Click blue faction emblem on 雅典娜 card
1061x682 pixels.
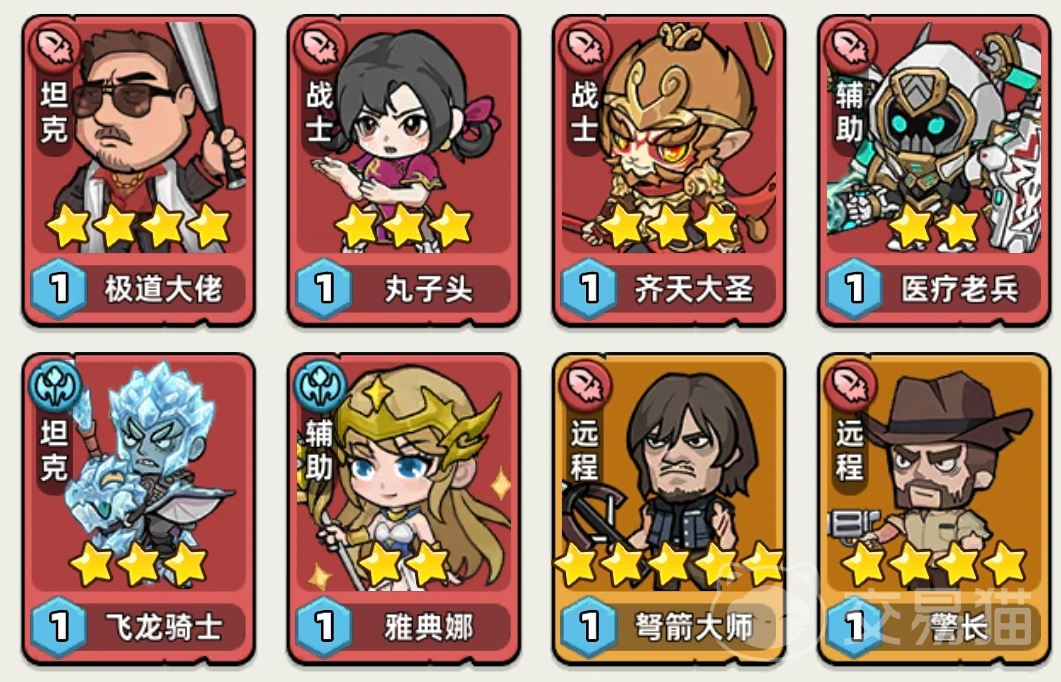(x=321, y=384)
